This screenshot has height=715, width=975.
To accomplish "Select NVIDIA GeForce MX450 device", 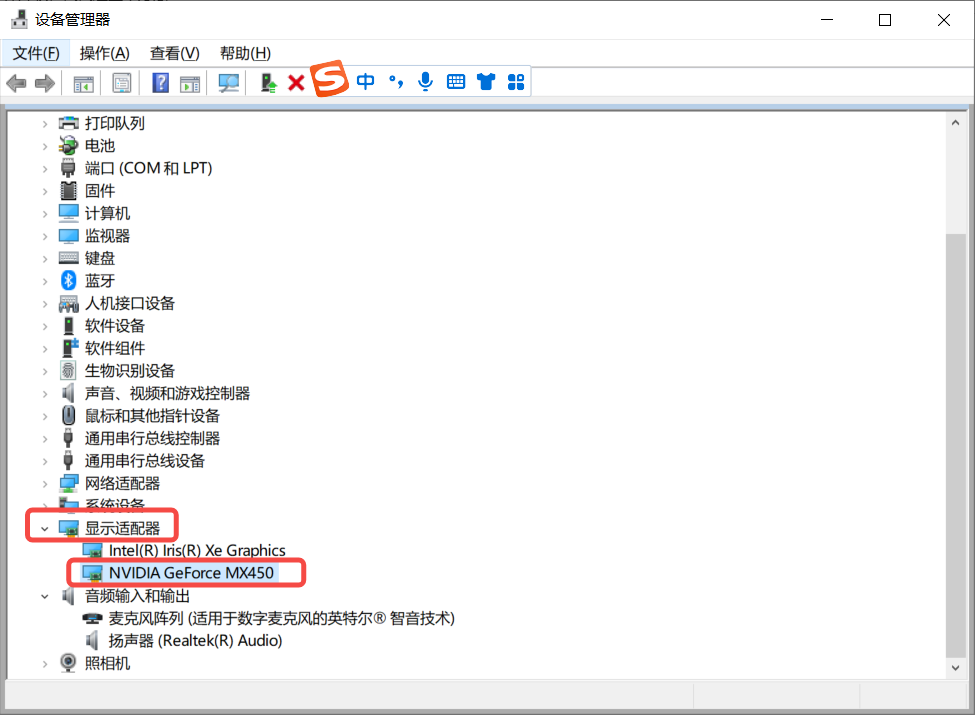I will (x=190, y=572).
